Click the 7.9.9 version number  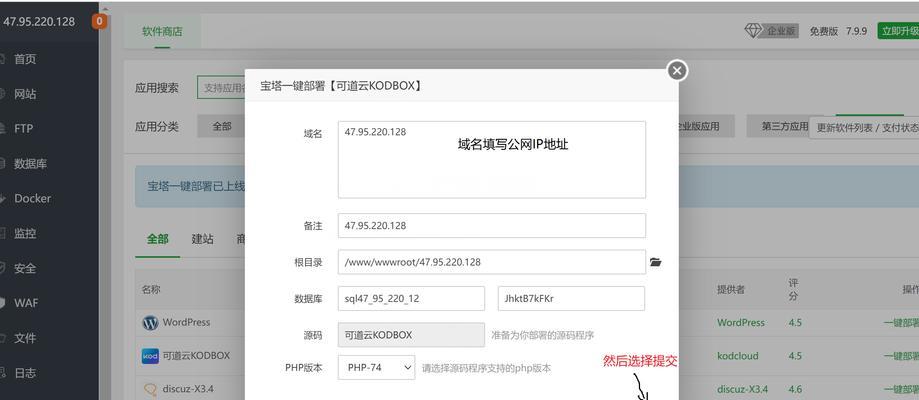(856, 32)
